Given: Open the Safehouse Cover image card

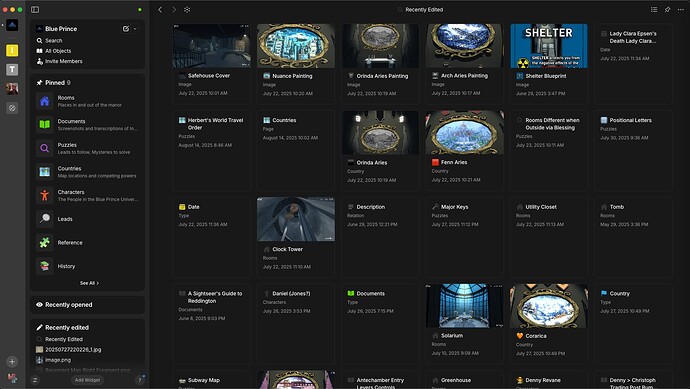Looking at the screenshot, I should click(212, 63).
